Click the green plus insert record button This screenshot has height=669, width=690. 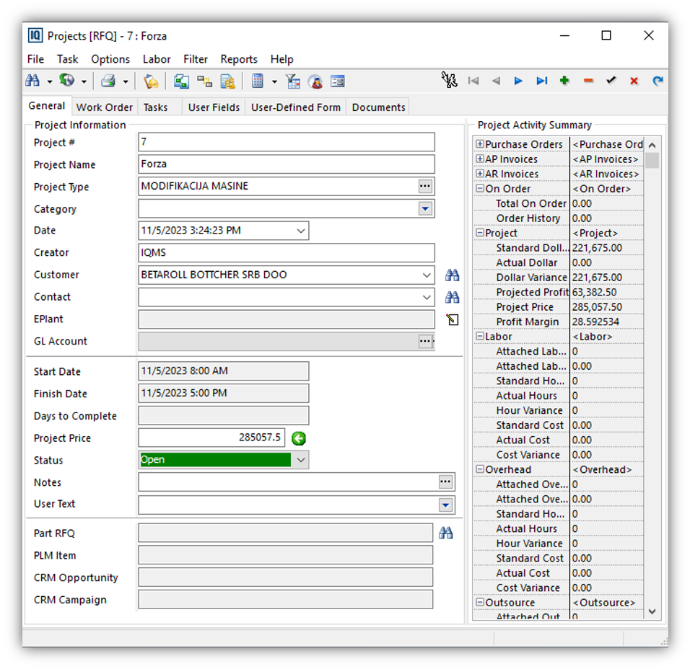pos(564,81)
